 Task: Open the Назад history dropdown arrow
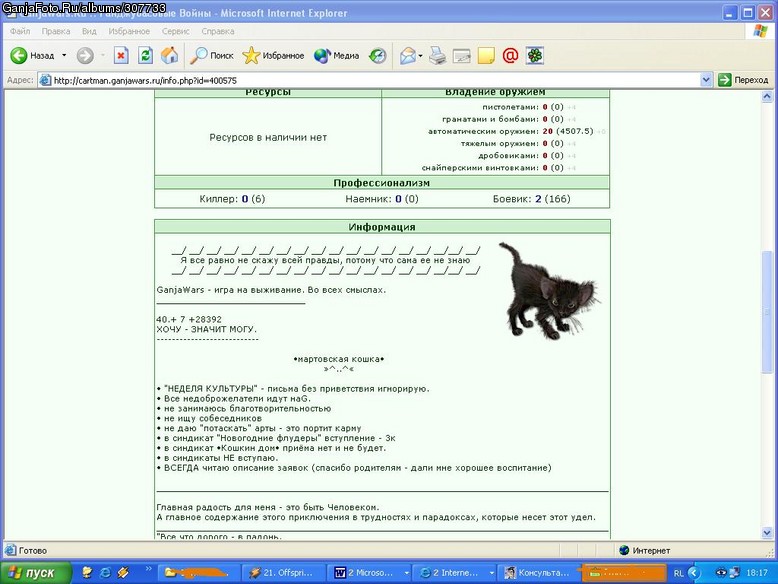tap(64, 56)
